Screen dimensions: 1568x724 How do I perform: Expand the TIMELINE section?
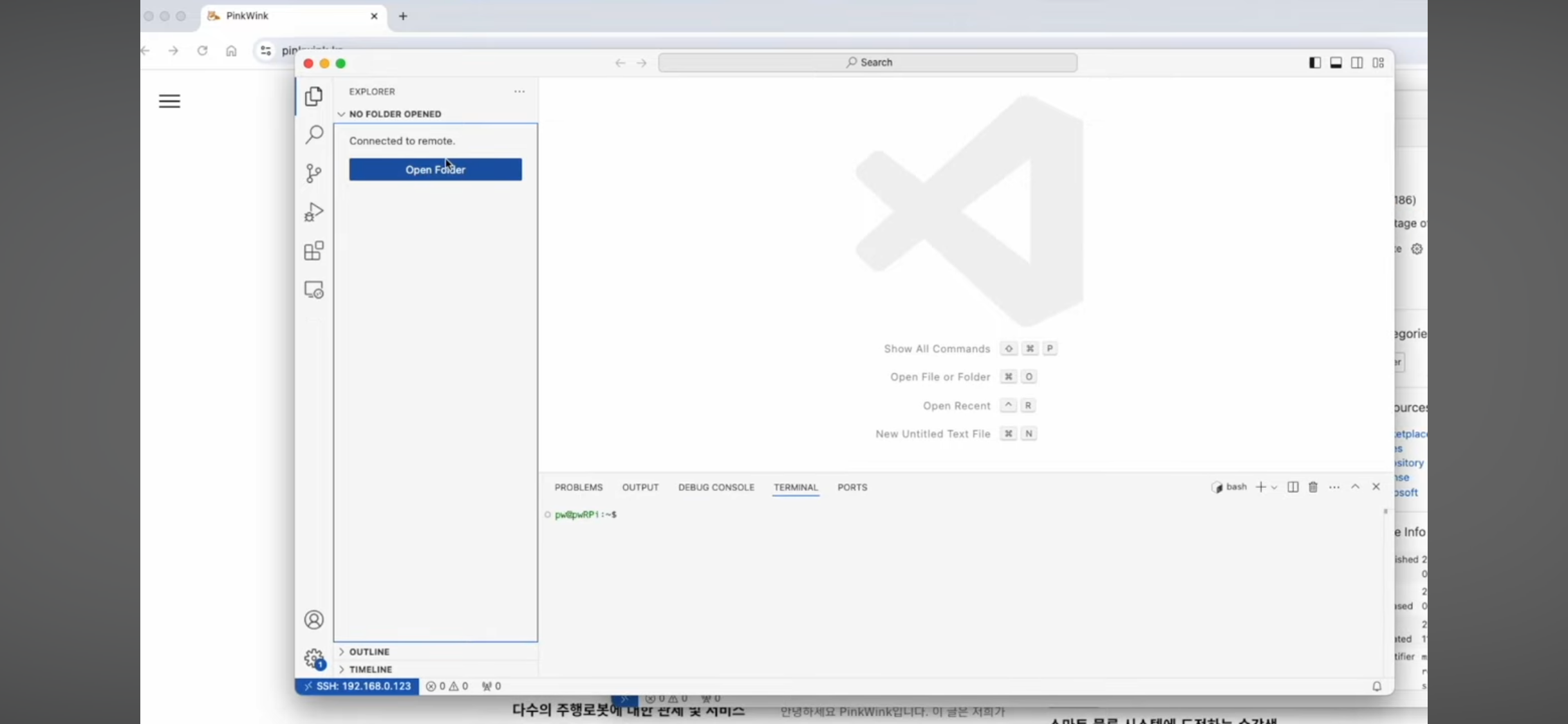tap(370, 669)
